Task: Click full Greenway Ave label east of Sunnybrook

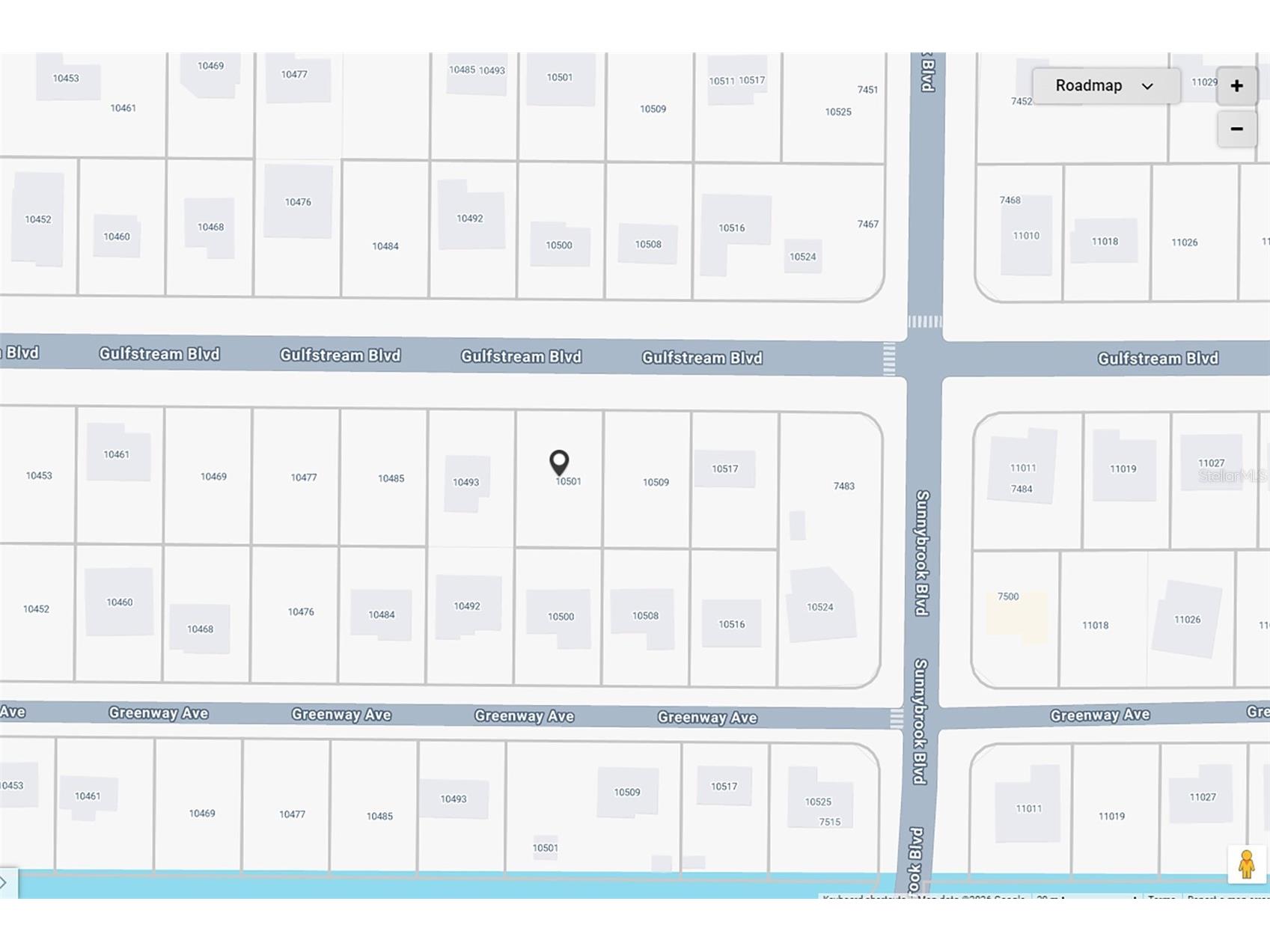Action: tap(1099, 715)
